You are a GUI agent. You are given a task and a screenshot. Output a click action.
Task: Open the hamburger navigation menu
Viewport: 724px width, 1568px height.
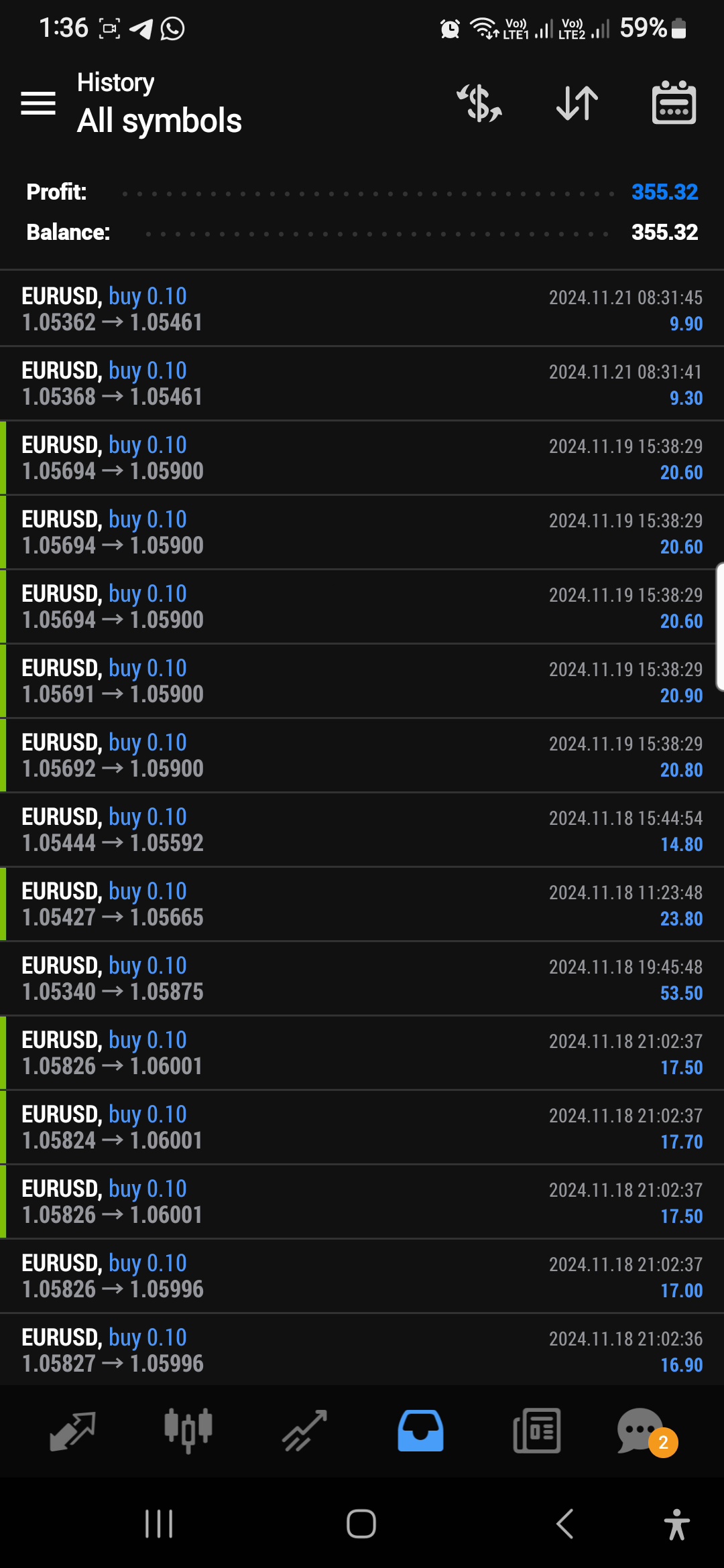point(38,103)
